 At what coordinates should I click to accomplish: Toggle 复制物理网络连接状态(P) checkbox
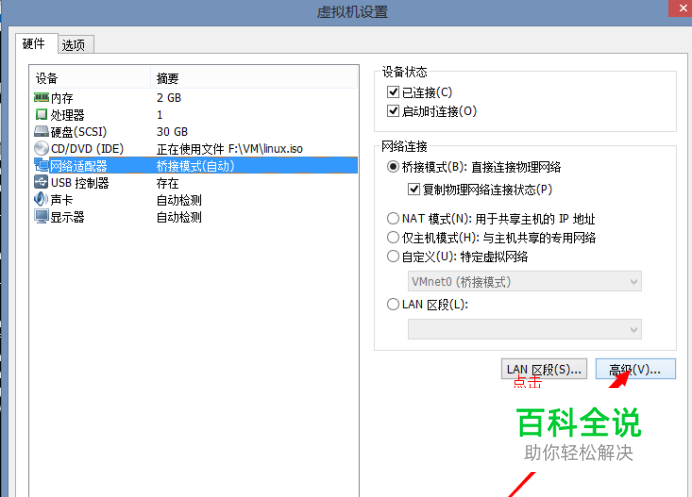[414, 189]
